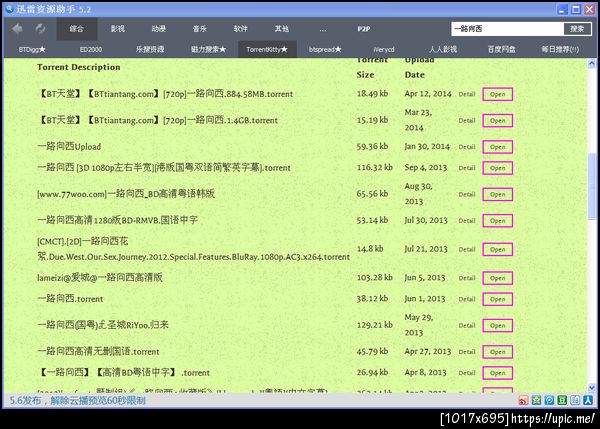The width and height of the screenshot is (600, 429).
Task: Open the 综合 category tab
Action: pos(77,29)
